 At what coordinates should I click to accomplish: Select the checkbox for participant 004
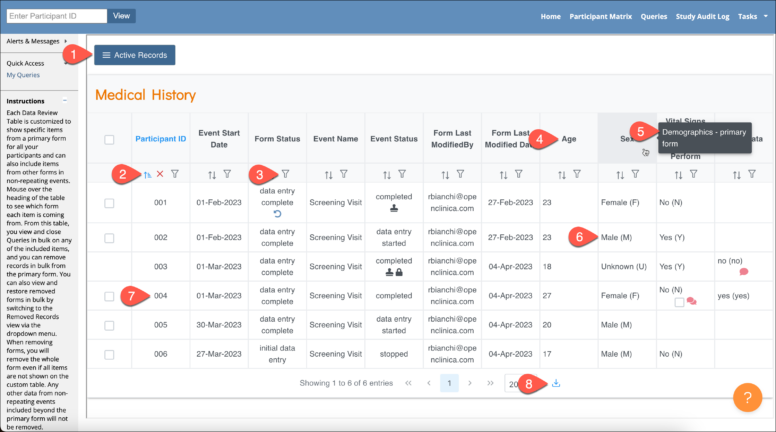tap(109, 296)
